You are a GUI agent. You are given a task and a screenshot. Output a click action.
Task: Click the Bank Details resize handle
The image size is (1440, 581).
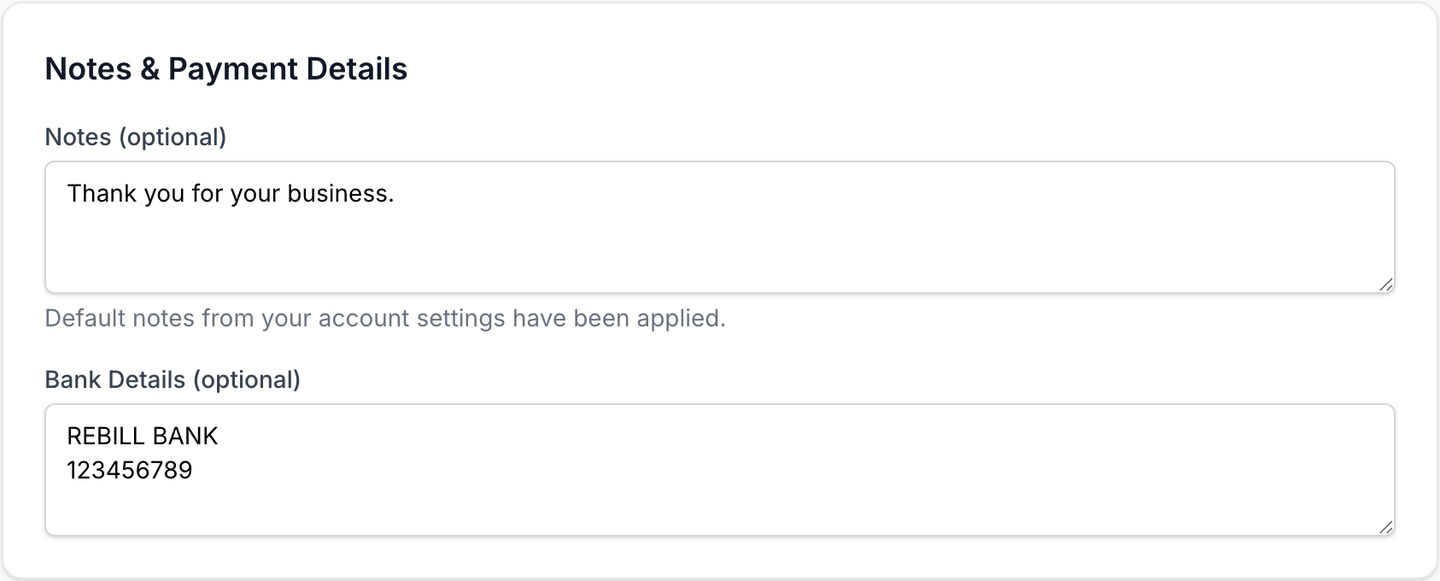(1385, 526)
